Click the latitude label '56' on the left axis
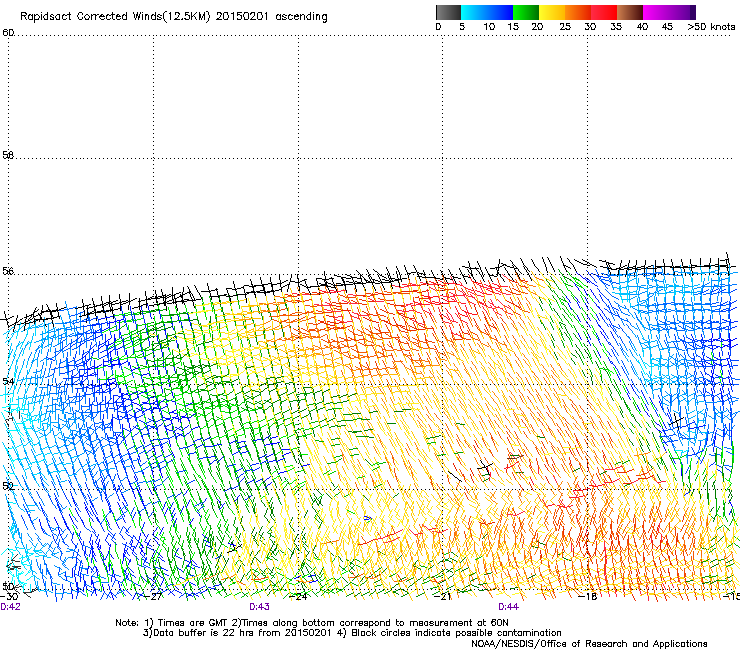 8,271
